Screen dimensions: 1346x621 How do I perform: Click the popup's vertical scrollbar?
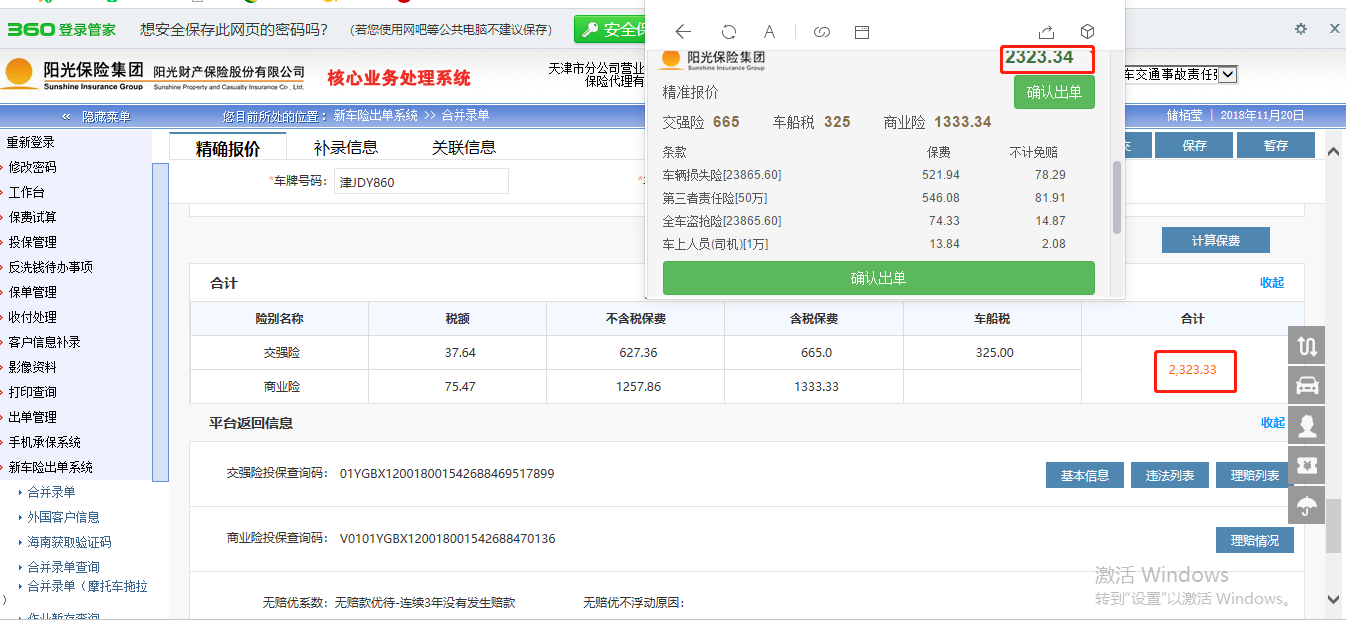pos(1116,195)
